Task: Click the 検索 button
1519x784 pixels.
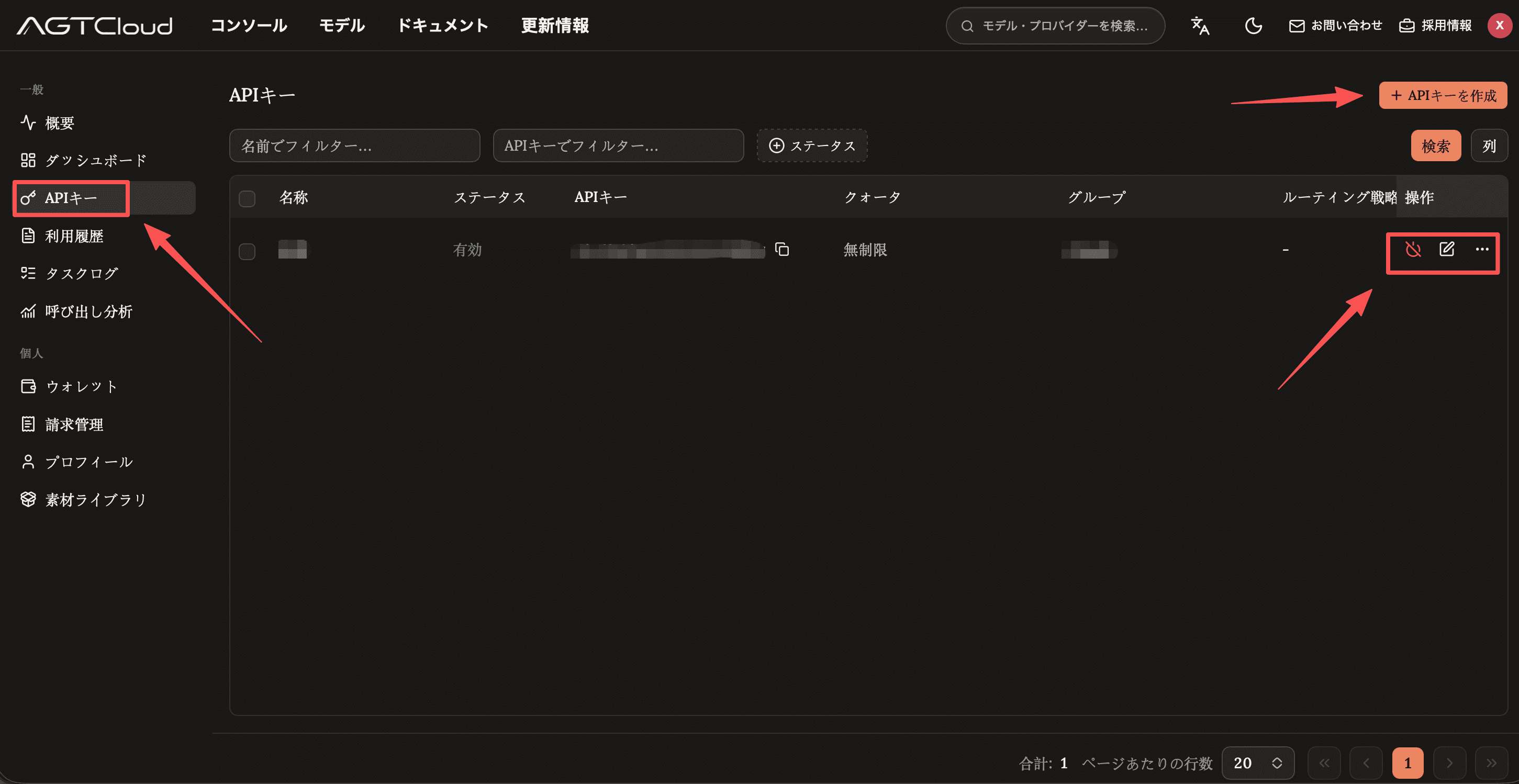Action: point(1436,145)
